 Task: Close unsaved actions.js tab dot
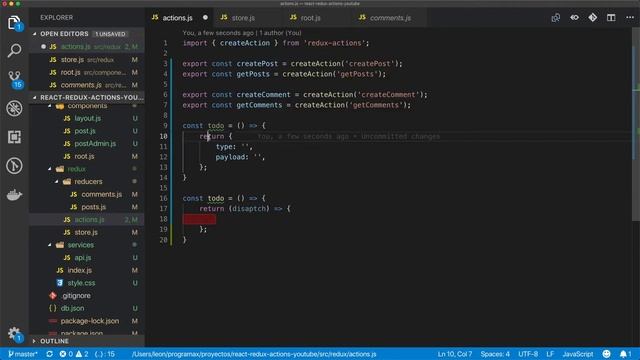point(205,18)
